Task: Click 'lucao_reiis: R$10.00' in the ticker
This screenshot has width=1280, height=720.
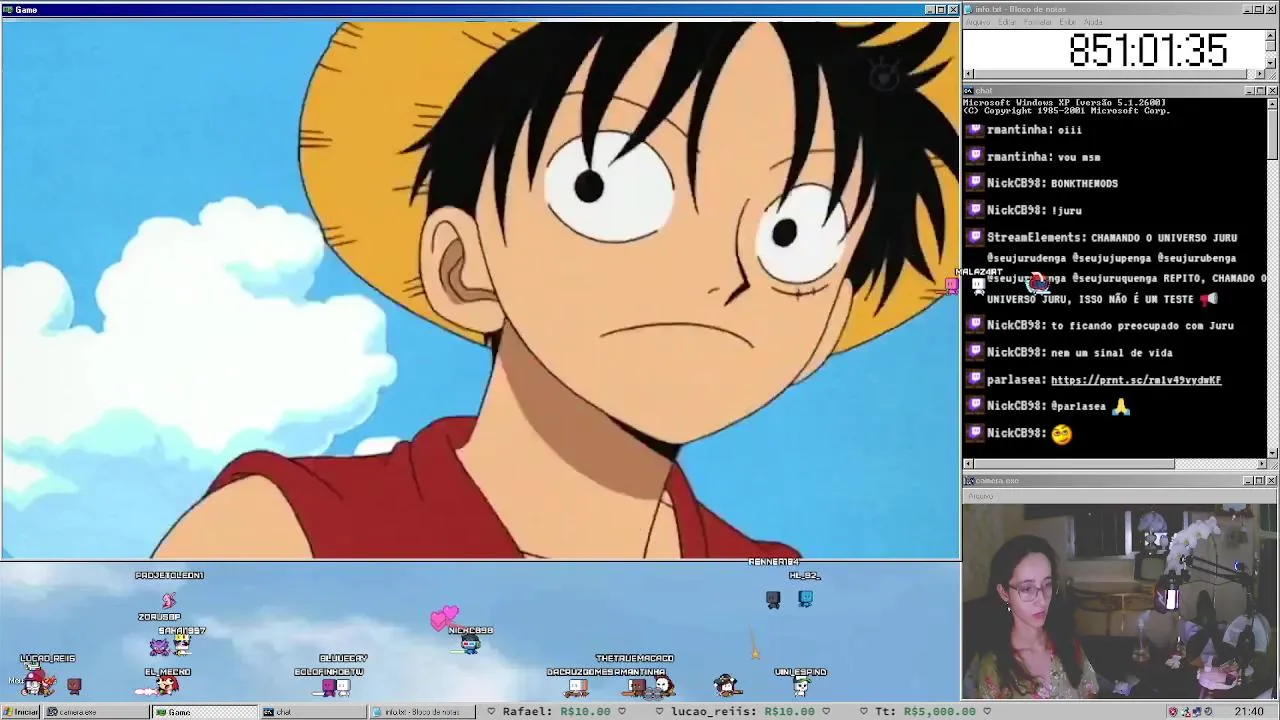Action: [x=743, y=711]
